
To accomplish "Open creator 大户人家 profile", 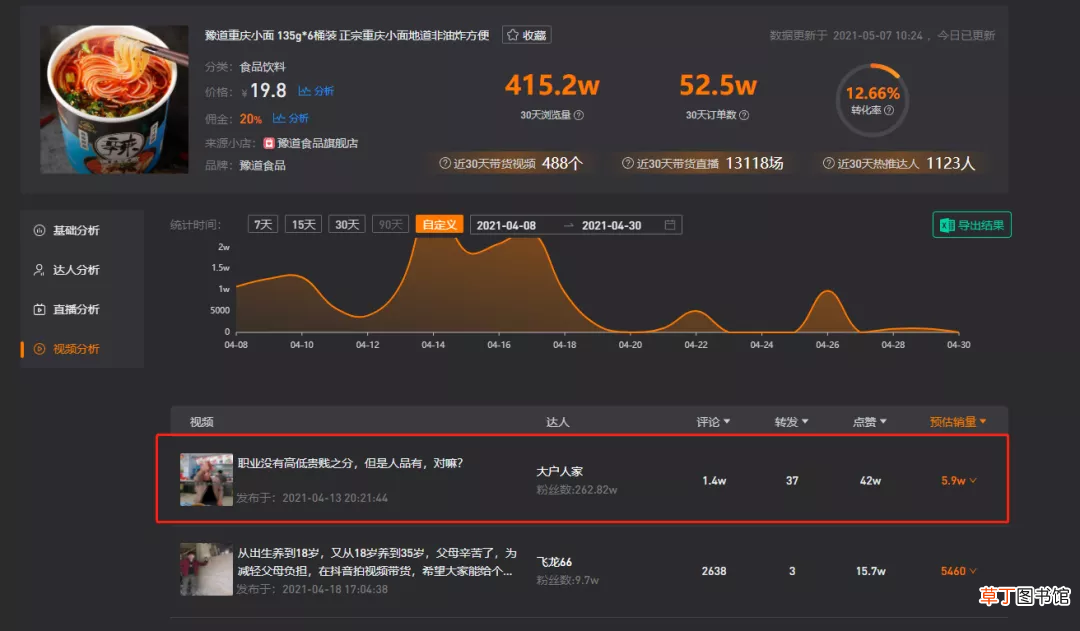I will click(x=559, y=472).
